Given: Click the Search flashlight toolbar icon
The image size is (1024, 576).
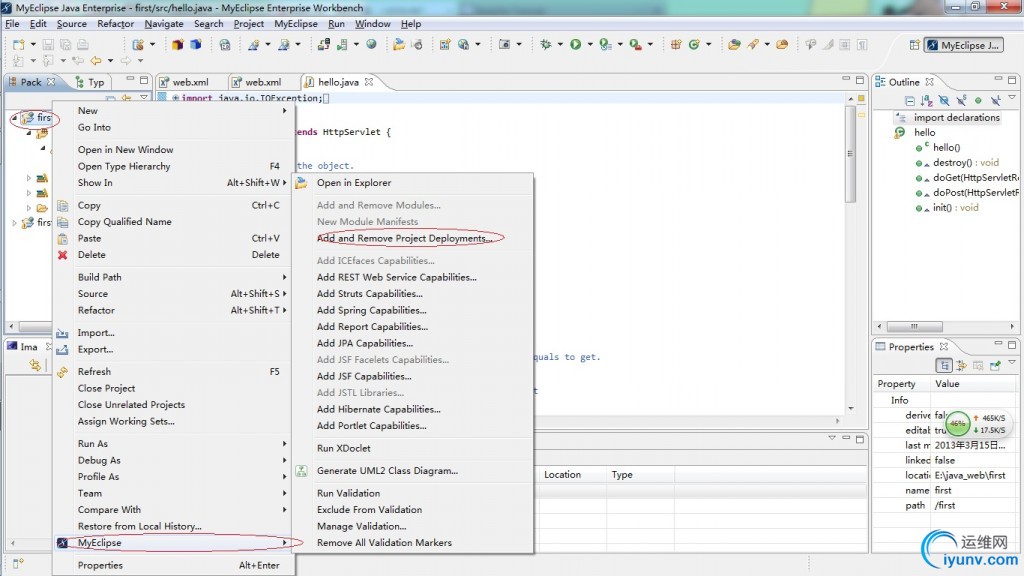Looking at the screenshot, I should (752, 44).
